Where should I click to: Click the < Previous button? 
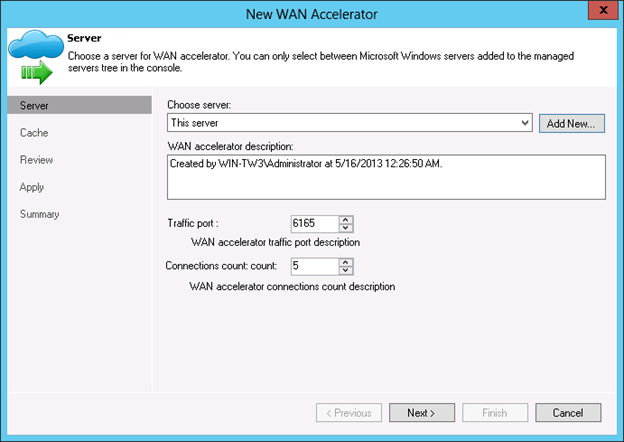349,413
